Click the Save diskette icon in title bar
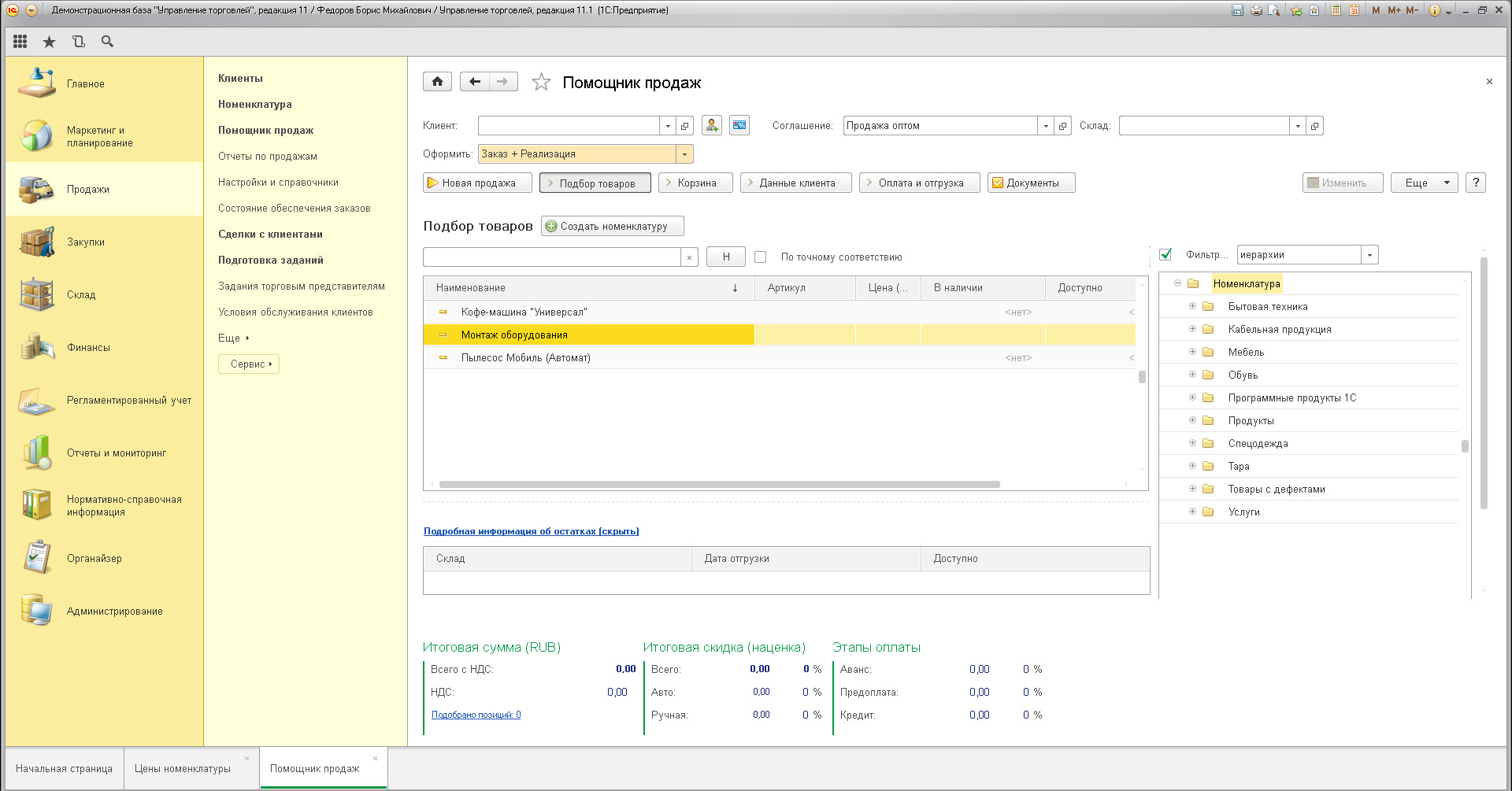The image size is (1512, 791). coord(1237,10)
